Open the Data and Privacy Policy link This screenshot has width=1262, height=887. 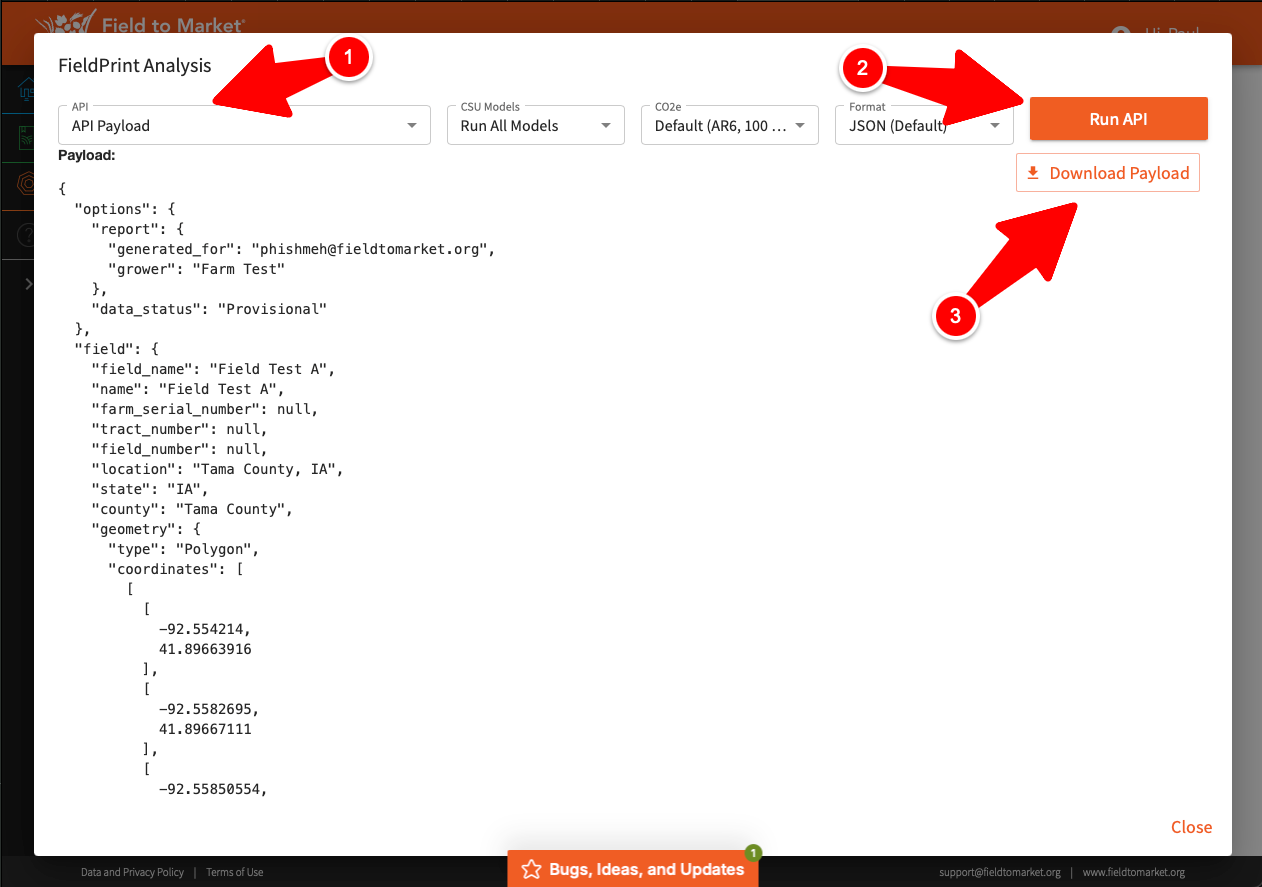click(x=132, y=872)
